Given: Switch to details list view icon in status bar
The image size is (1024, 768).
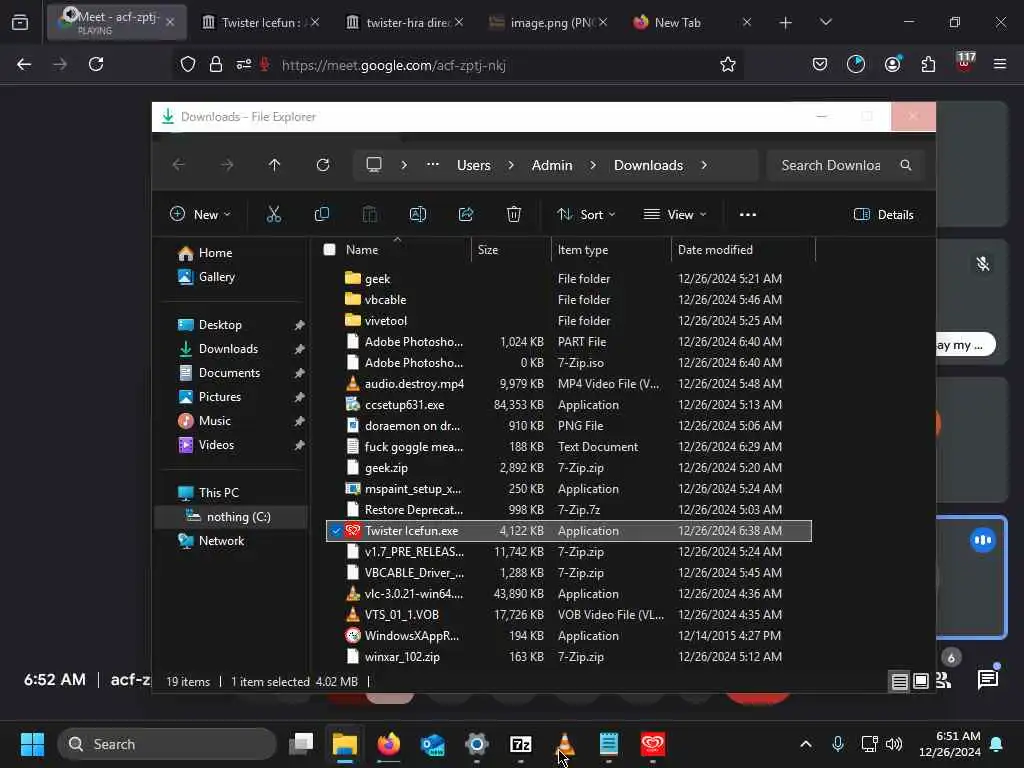Looking at the screenshot, I should [x=899, y=682].
